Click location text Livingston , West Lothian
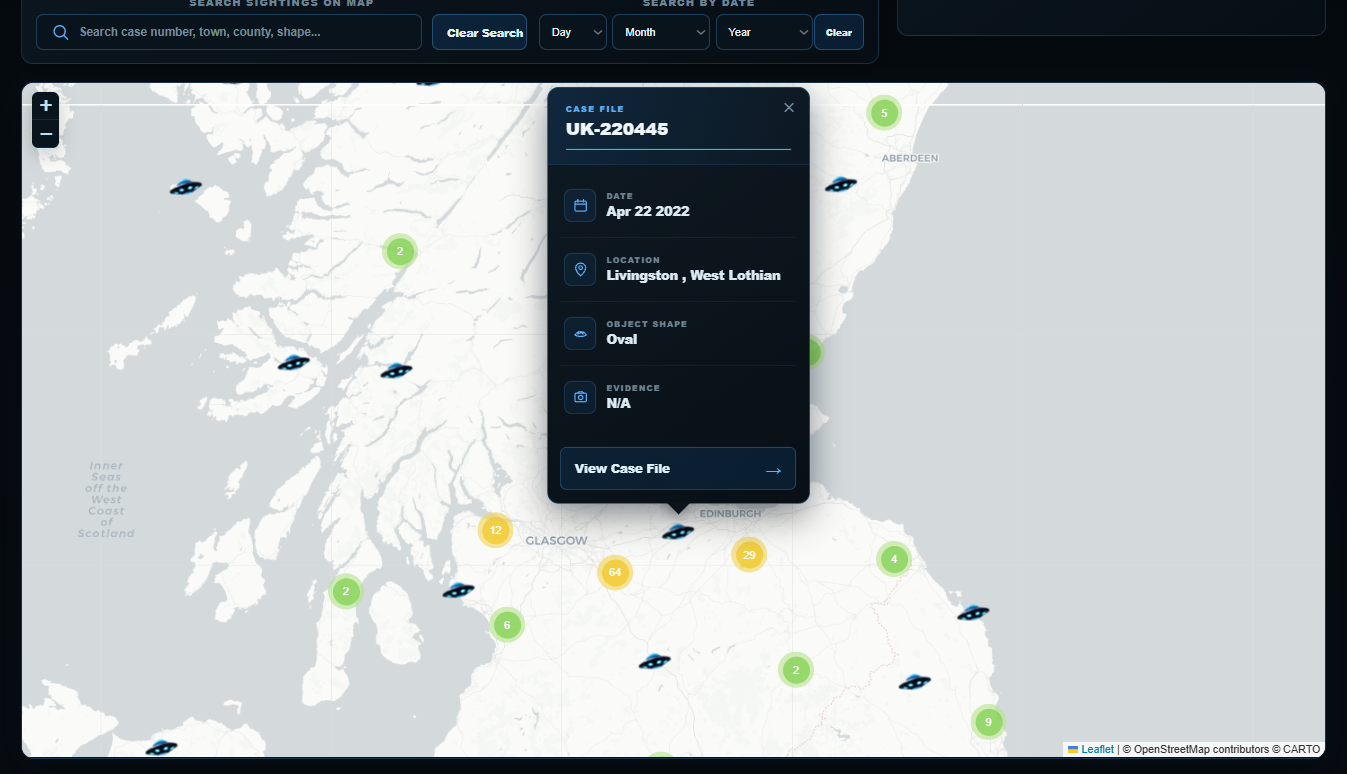This screenshot has width=1347, height=774. pyautogui.click(x=694, y=275)
